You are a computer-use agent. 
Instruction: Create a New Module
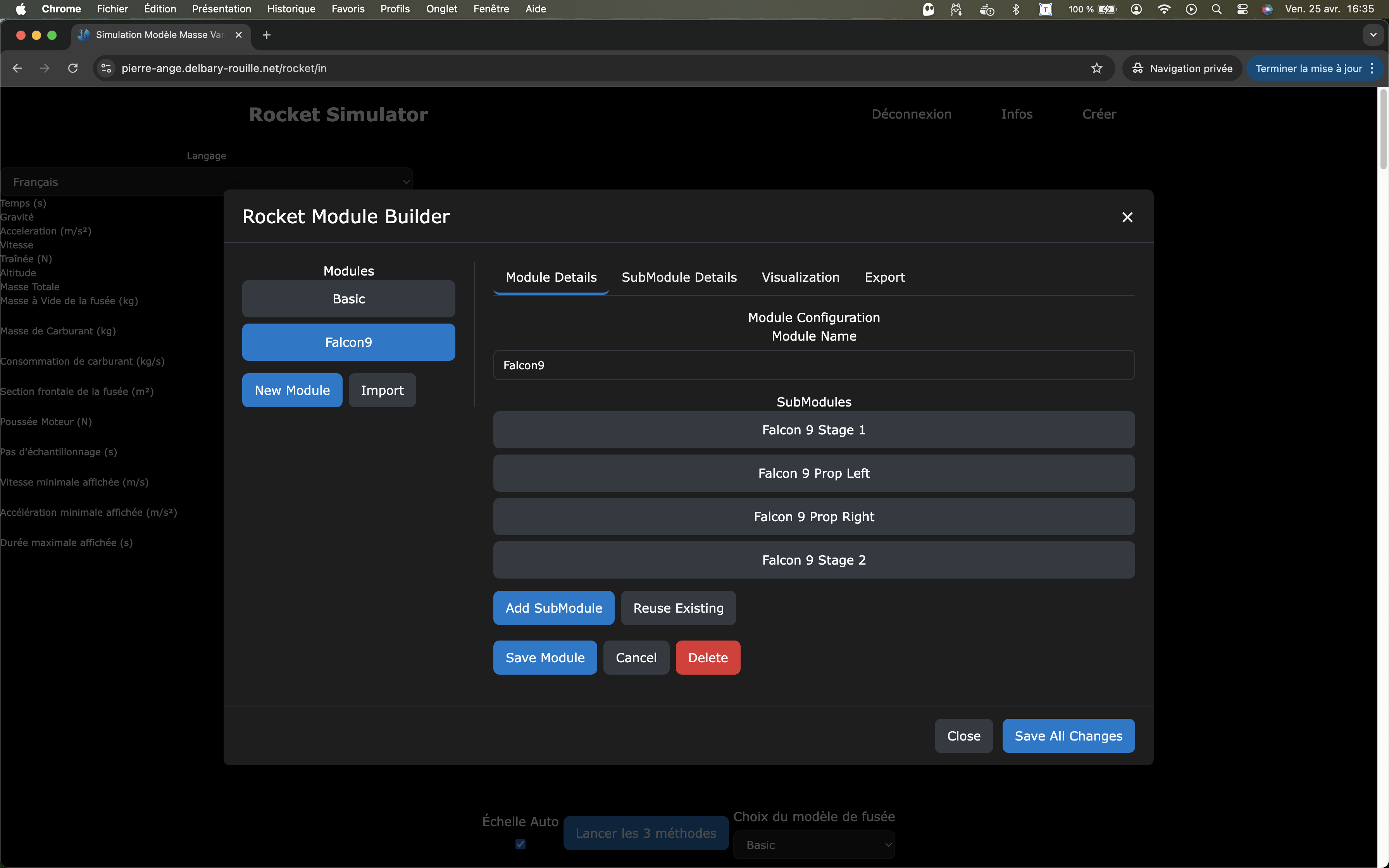tap(292, 390)
